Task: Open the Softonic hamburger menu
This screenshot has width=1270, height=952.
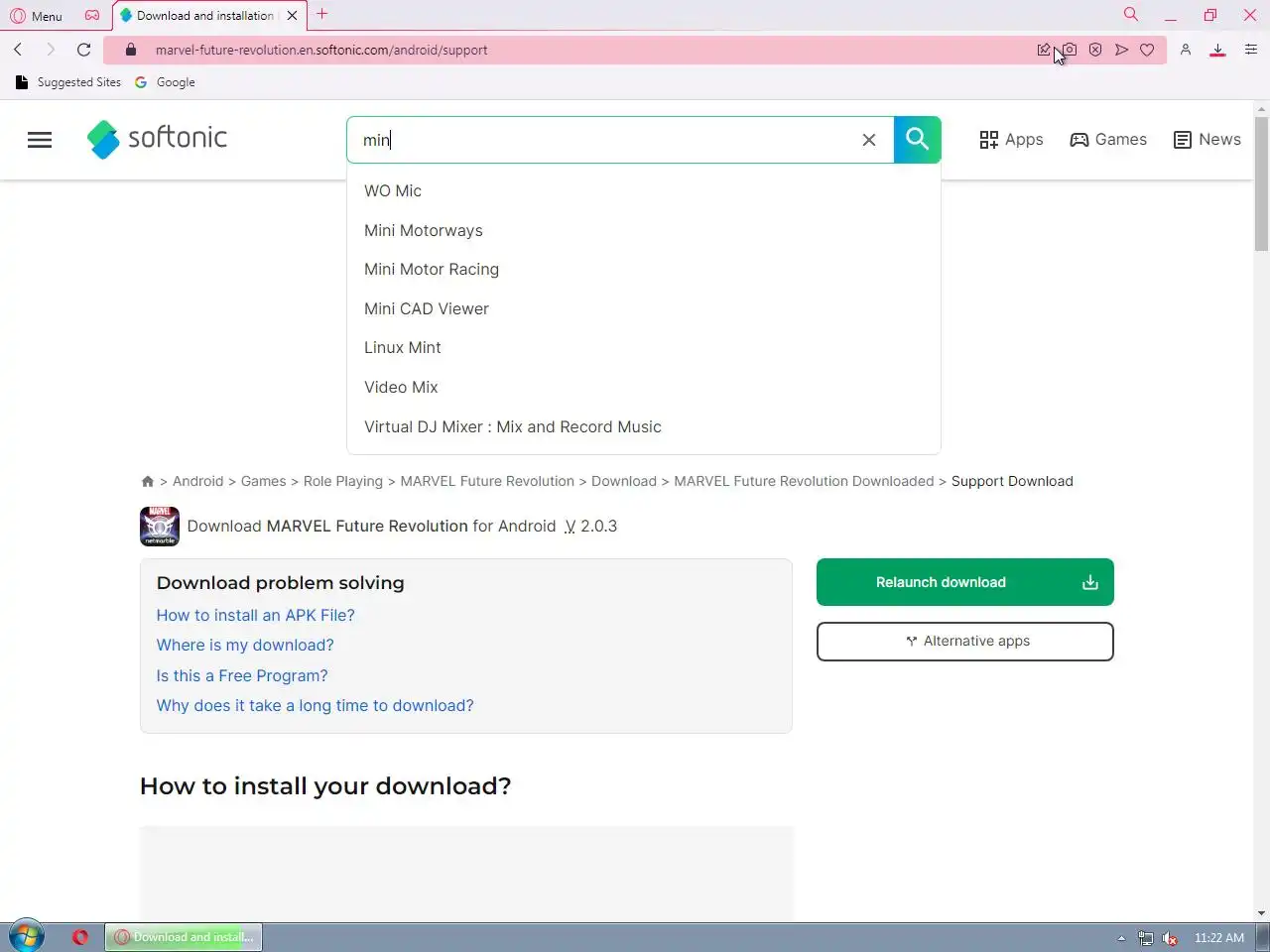Action: [x=40, y=140]
